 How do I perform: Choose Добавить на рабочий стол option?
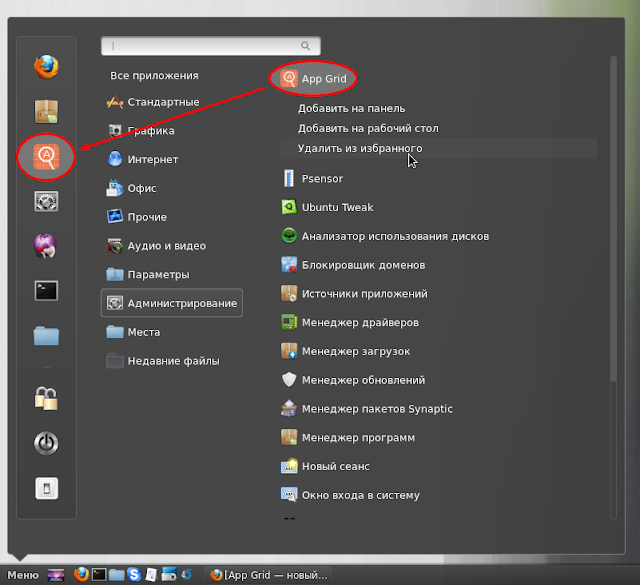click(368, 128)
